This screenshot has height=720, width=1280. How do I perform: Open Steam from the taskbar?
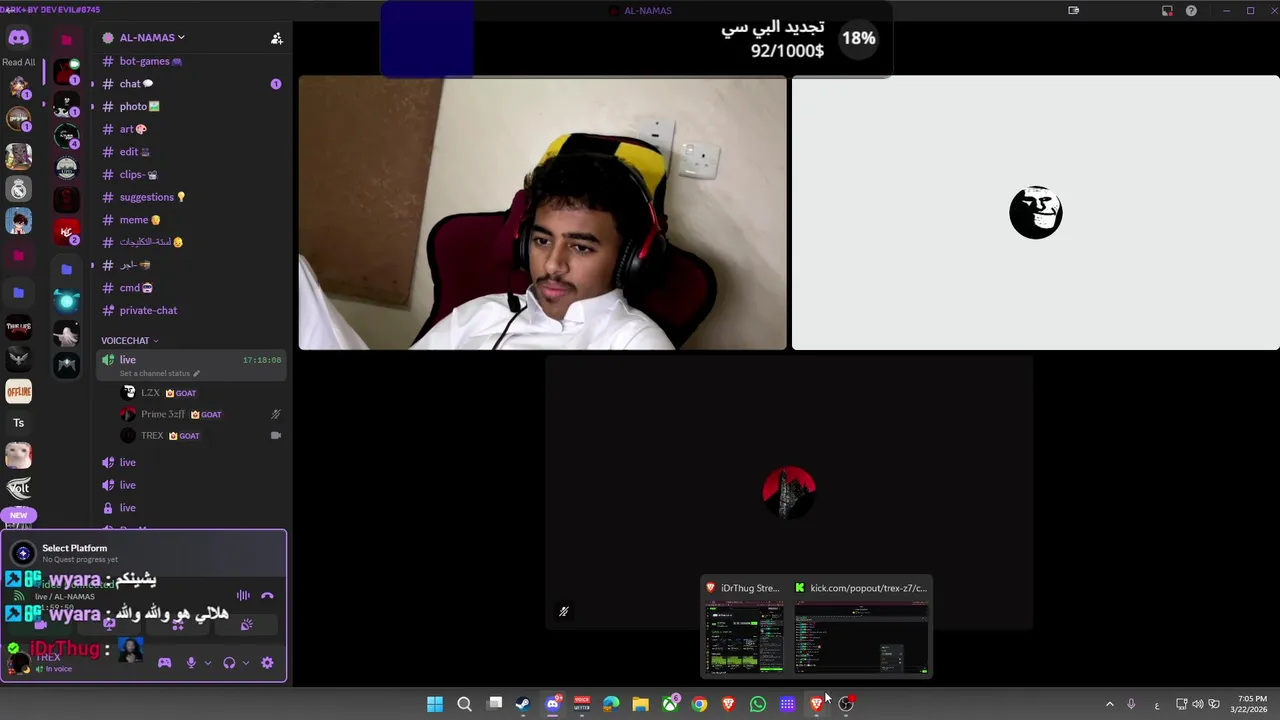click(x=522, y=704)
